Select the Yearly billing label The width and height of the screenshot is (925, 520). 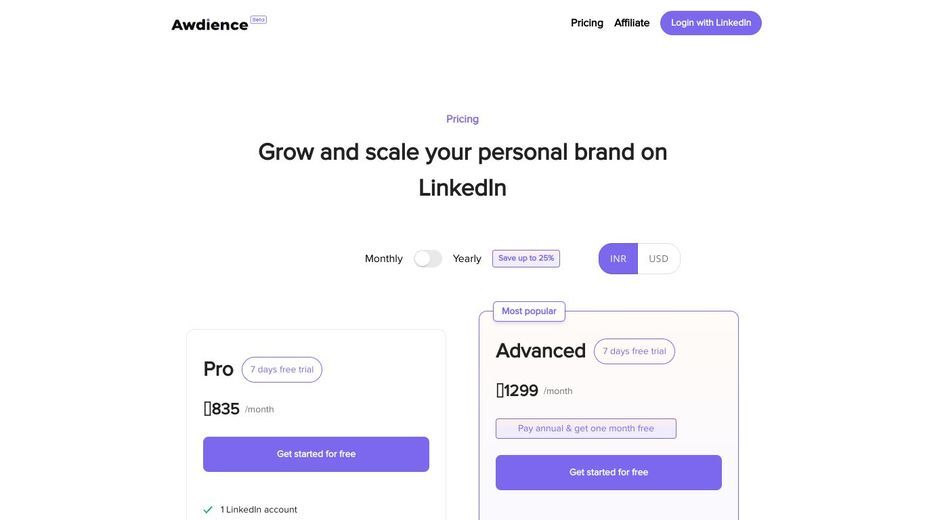(x=467, y=259)
